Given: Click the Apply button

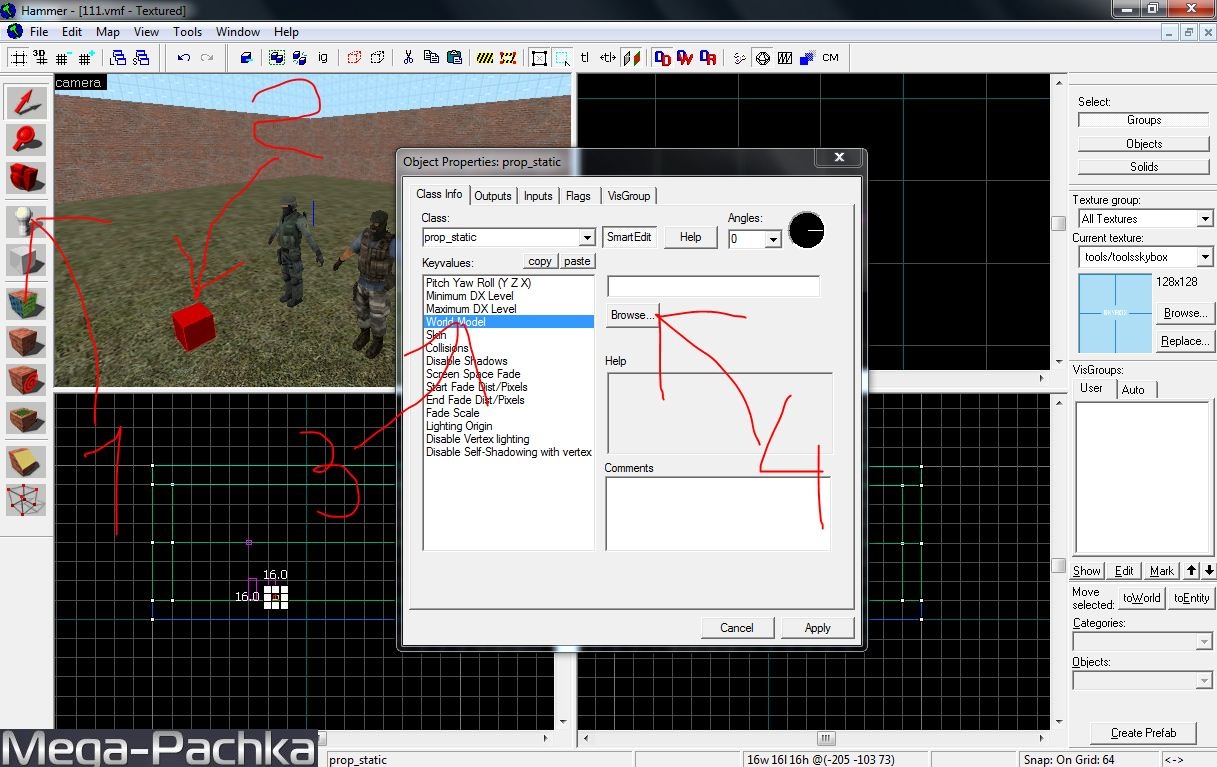Looking at the screenshot, I should [x=817, y=628].
